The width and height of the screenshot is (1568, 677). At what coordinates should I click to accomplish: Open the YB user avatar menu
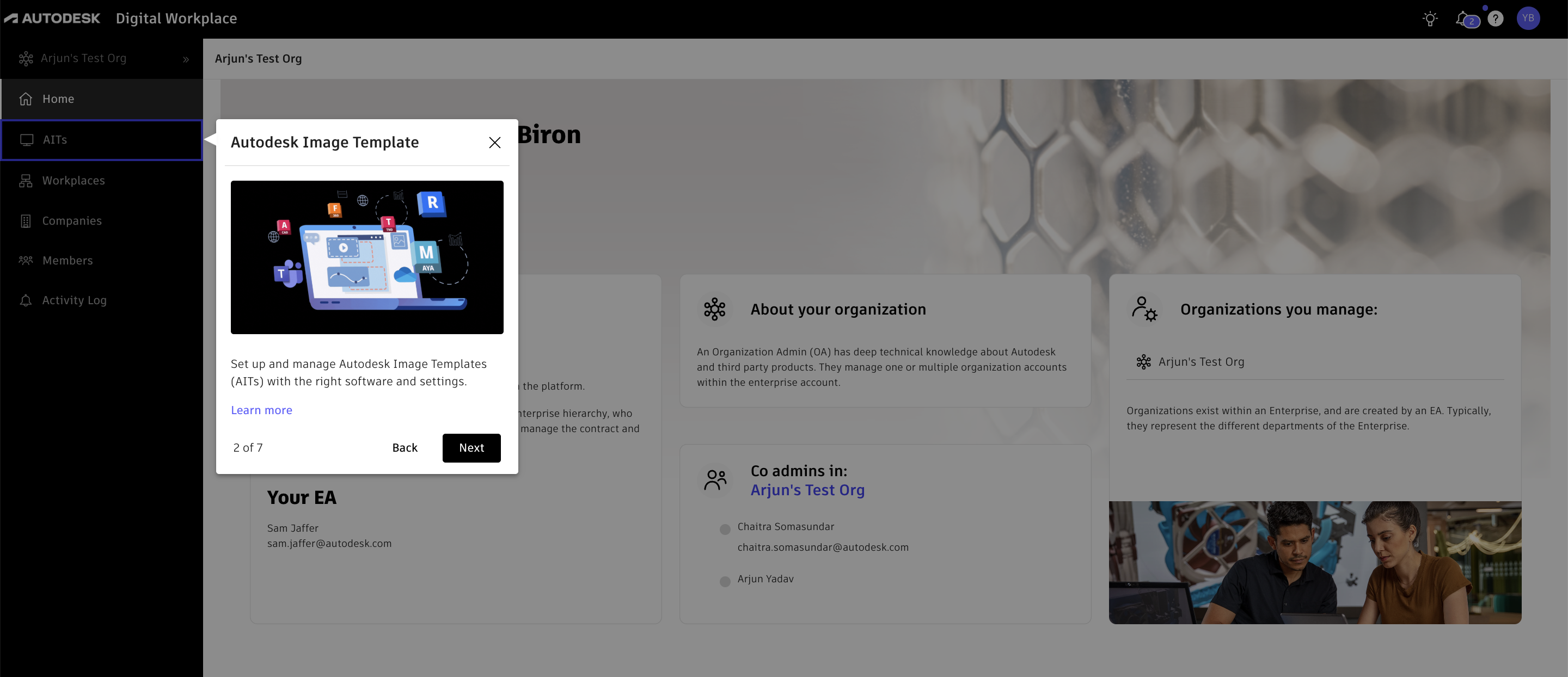(1528, 19)
